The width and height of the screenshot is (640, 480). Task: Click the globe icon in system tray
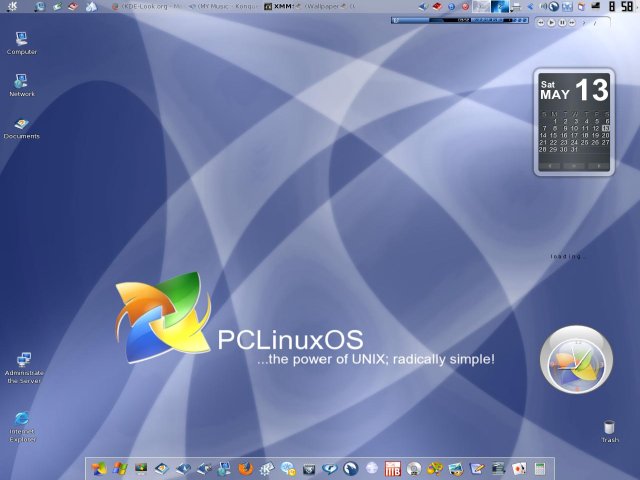[x=553, y=6]
